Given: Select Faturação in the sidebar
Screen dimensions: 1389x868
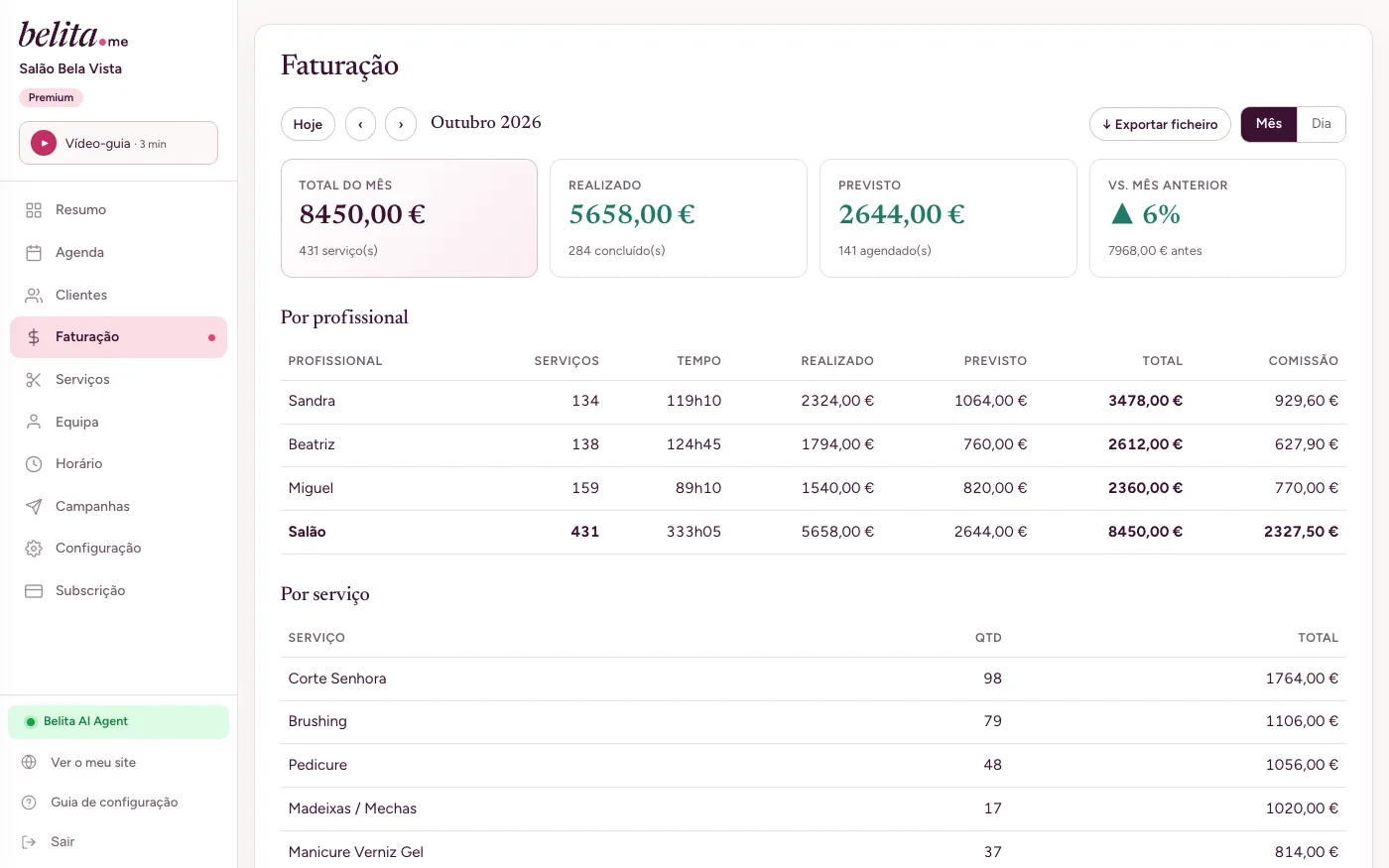Looking at the screenshot, I should pyautogui.click(x=118, y=337).
